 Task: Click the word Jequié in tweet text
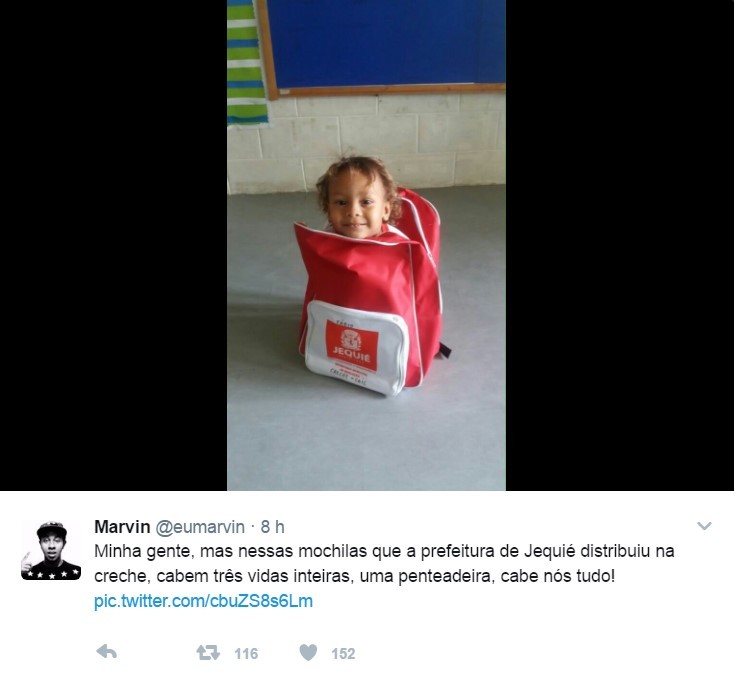[549, 551]
